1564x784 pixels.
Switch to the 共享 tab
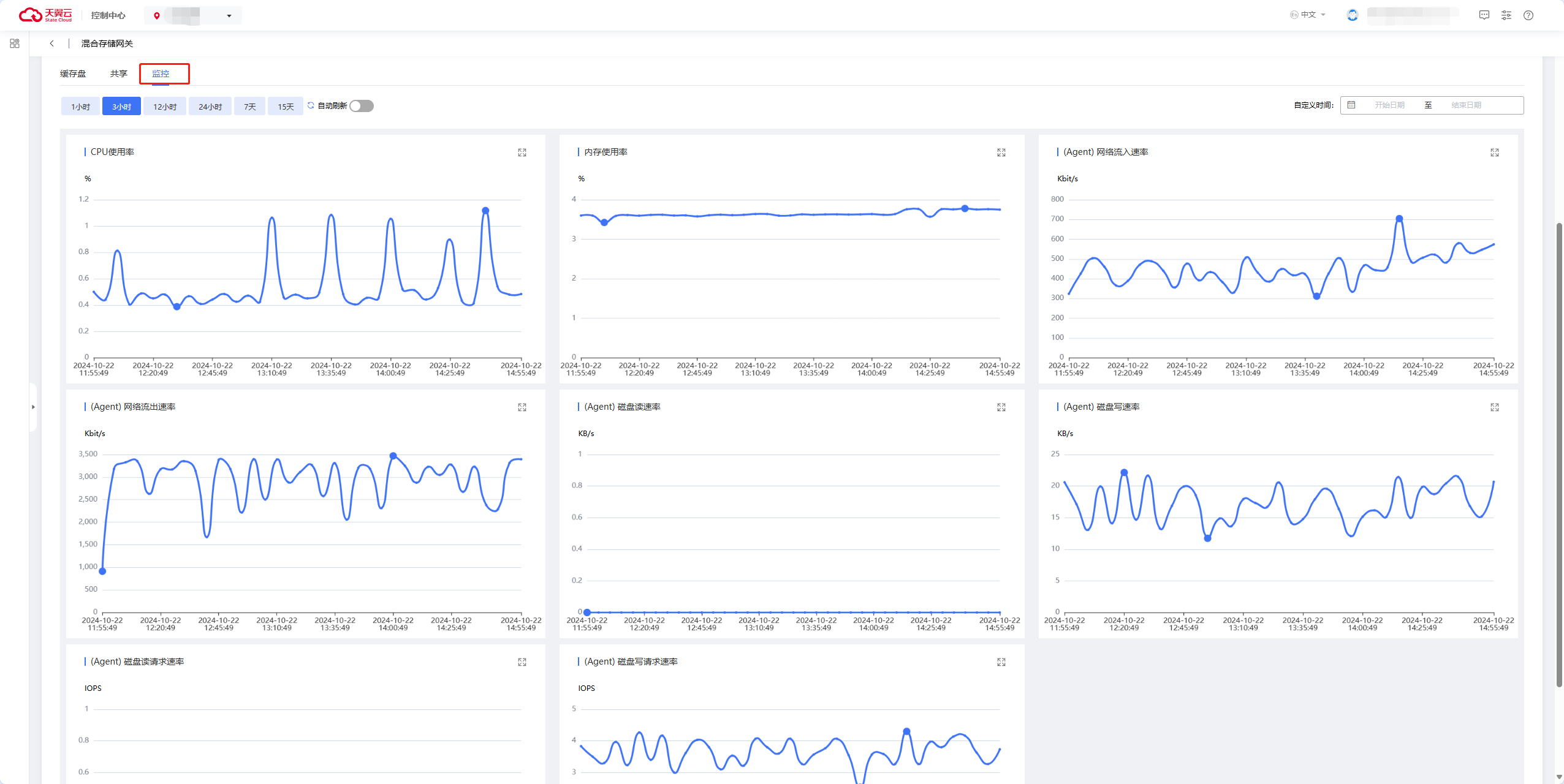point(119,73)
